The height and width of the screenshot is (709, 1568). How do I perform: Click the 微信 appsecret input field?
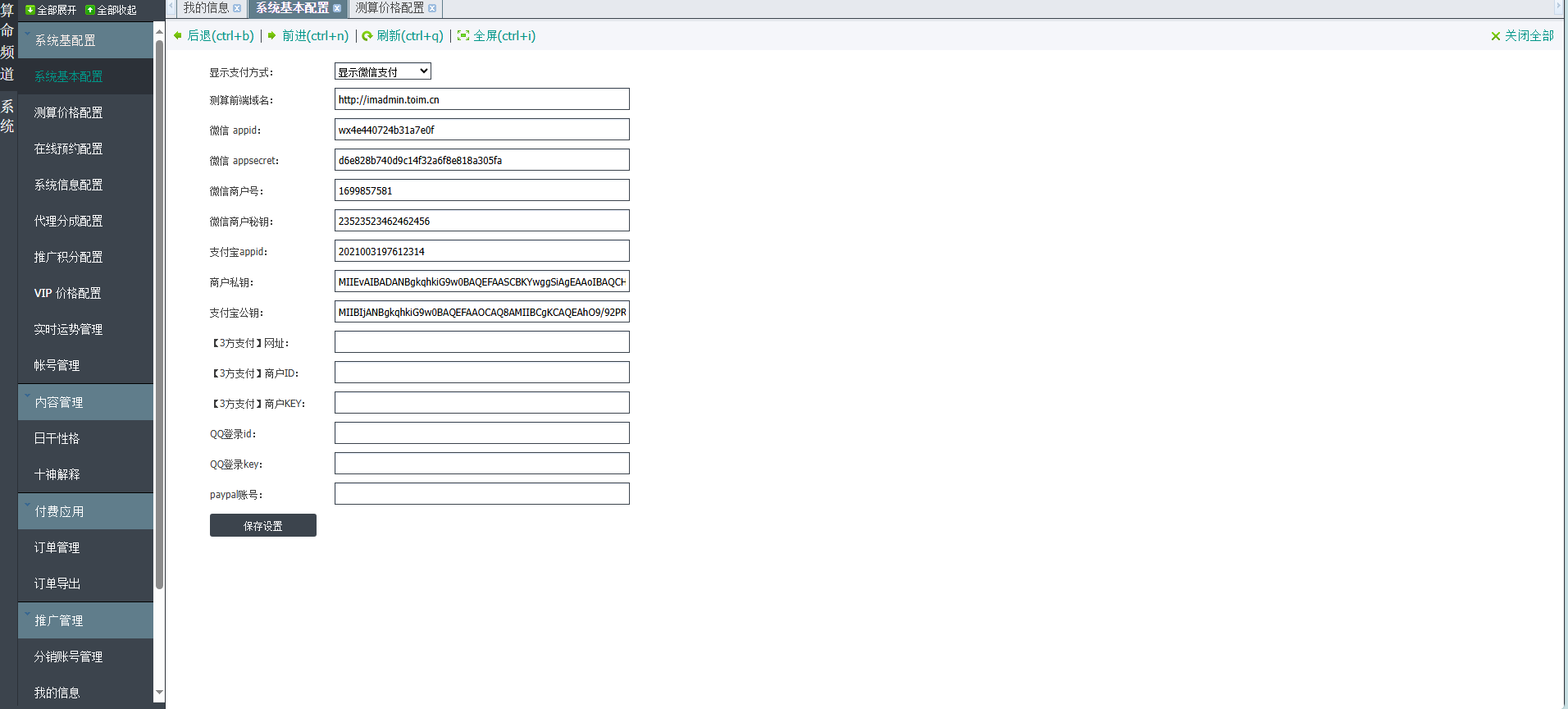(482, 160)
